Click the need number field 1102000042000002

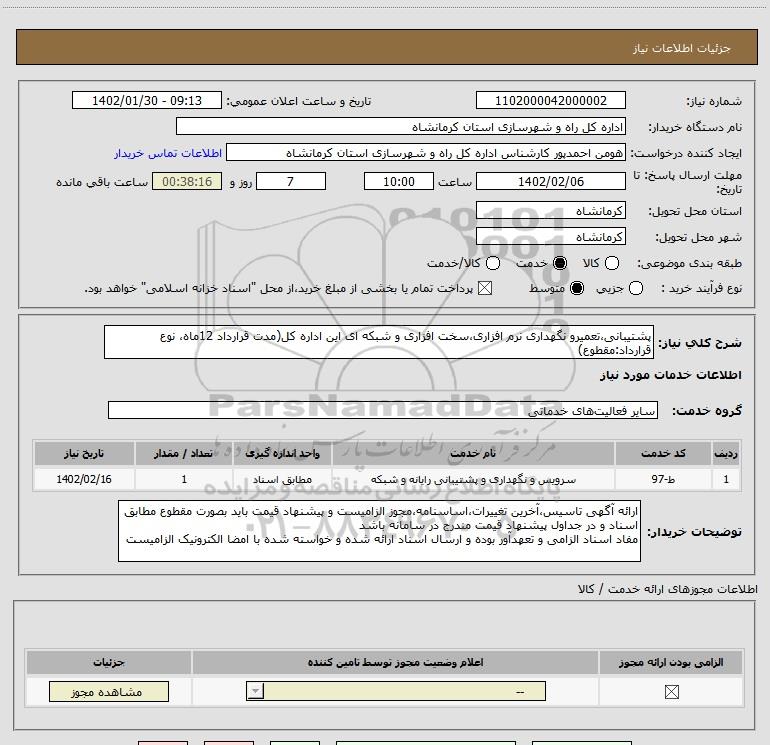pyautogui.click(x=550, y=100)
